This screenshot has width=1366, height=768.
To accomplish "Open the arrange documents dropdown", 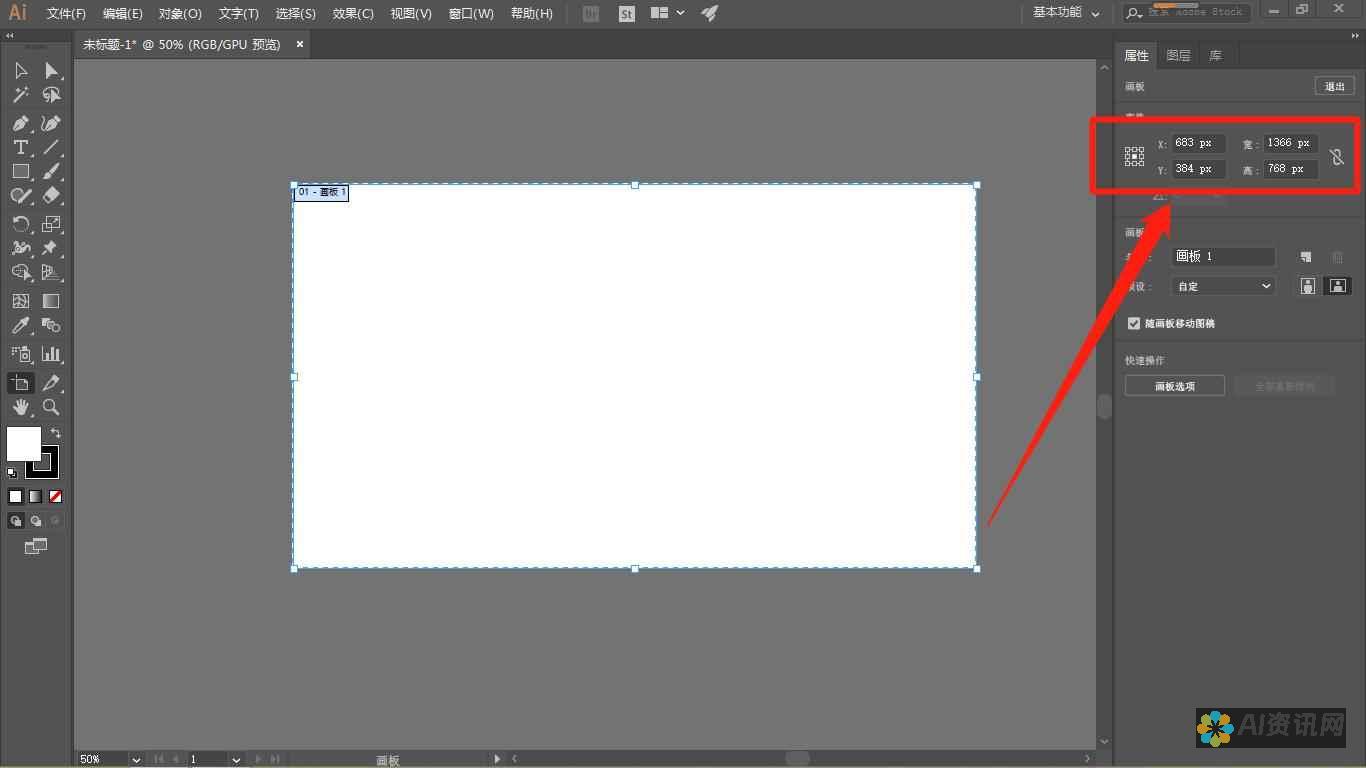I will (667, 13).
